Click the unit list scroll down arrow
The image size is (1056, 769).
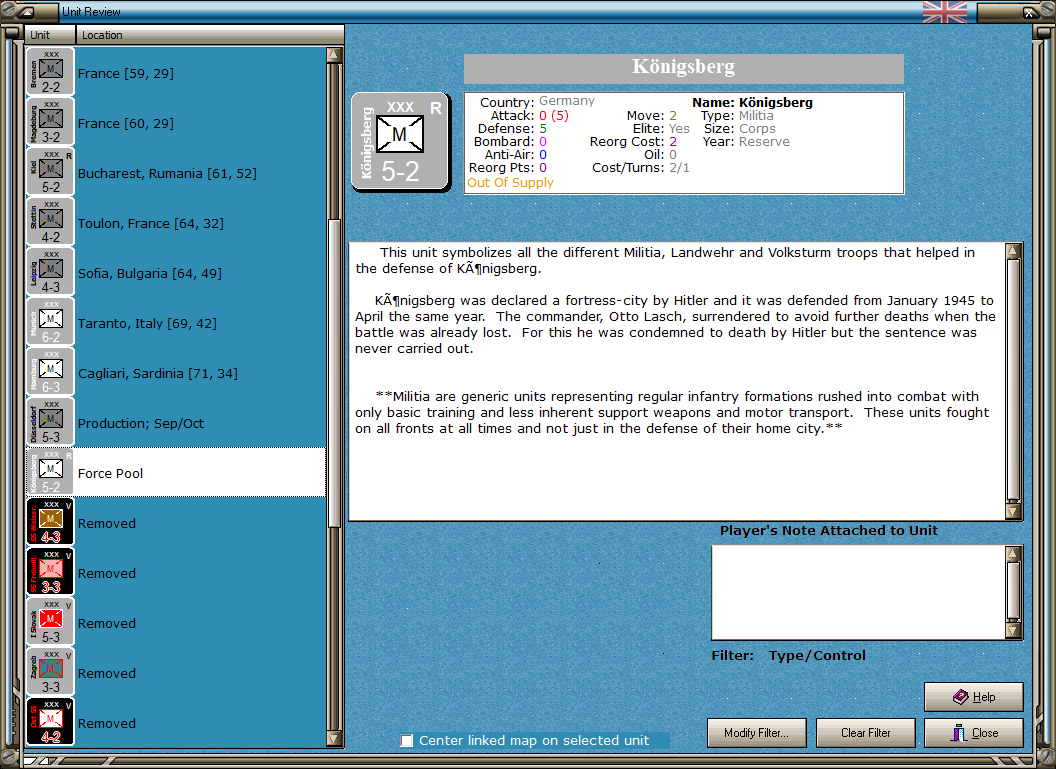334,738
